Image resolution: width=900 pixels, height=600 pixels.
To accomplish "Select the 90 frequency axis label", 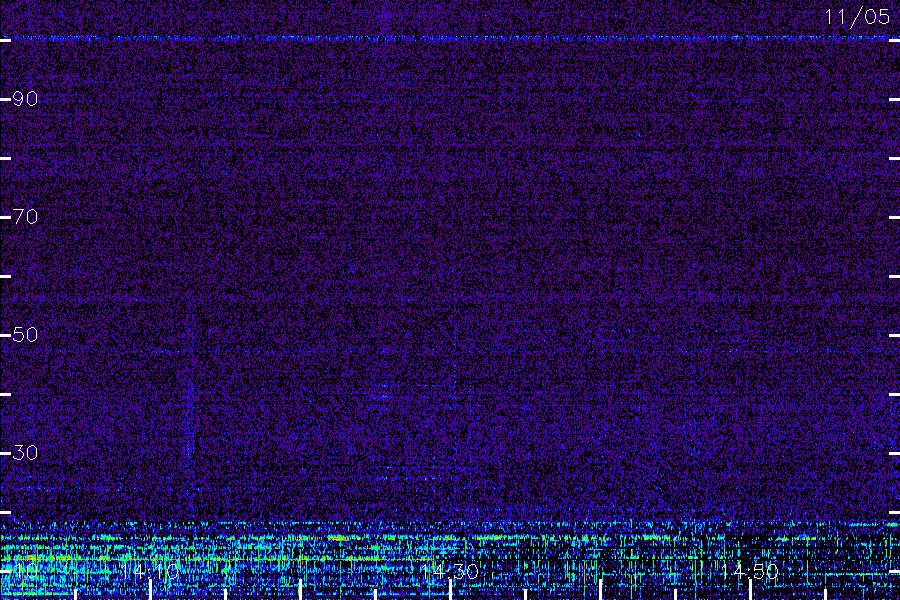I will [x=25, y=99].
